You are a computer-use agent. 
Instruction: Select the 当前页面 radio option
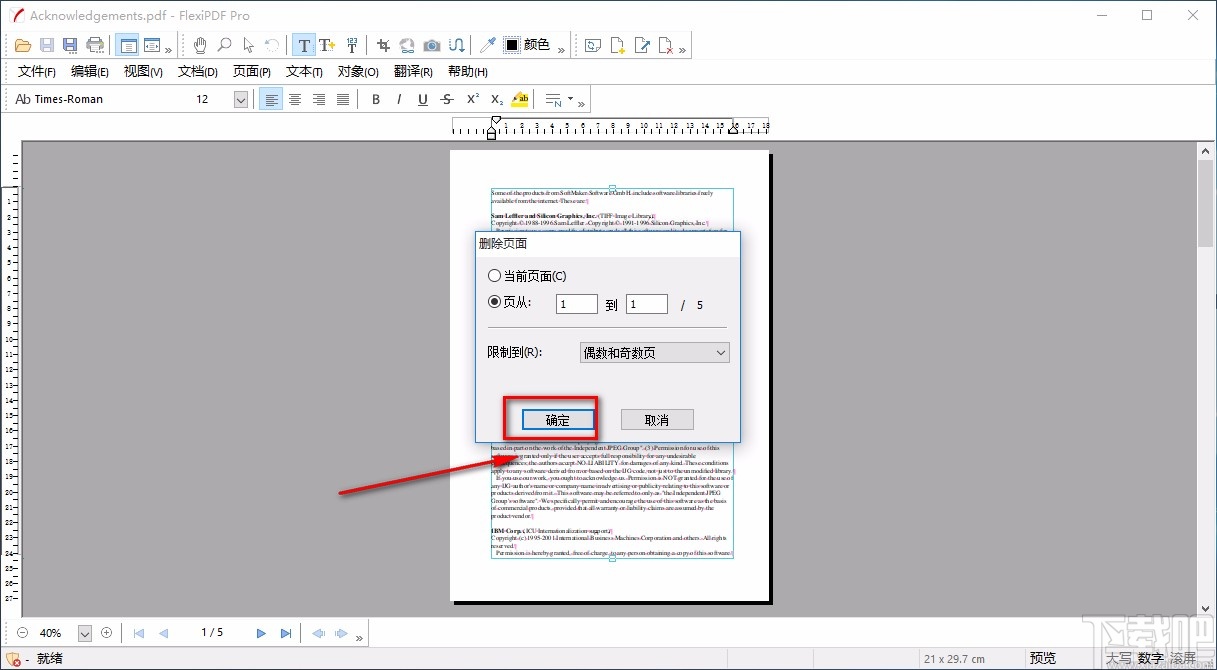pyautogui.click(x=495, y=275)
